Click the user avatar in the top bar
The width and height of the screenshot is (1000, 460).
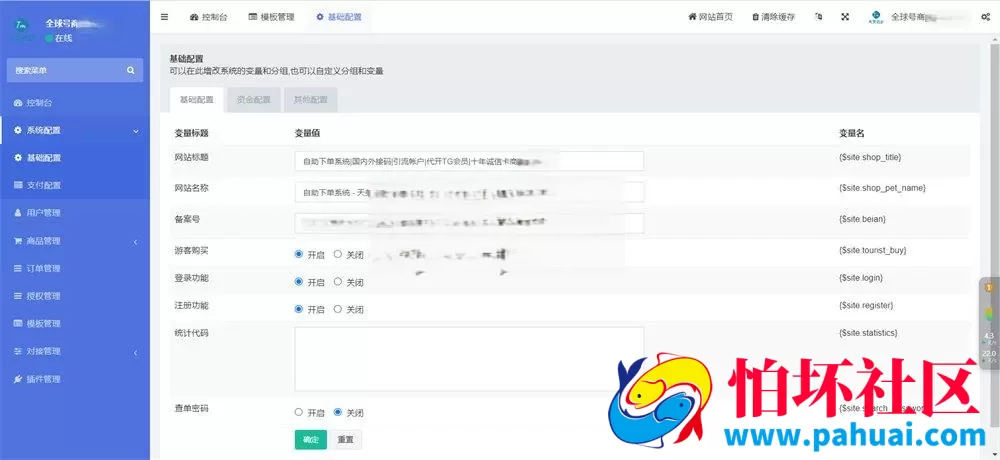(876, 17)
